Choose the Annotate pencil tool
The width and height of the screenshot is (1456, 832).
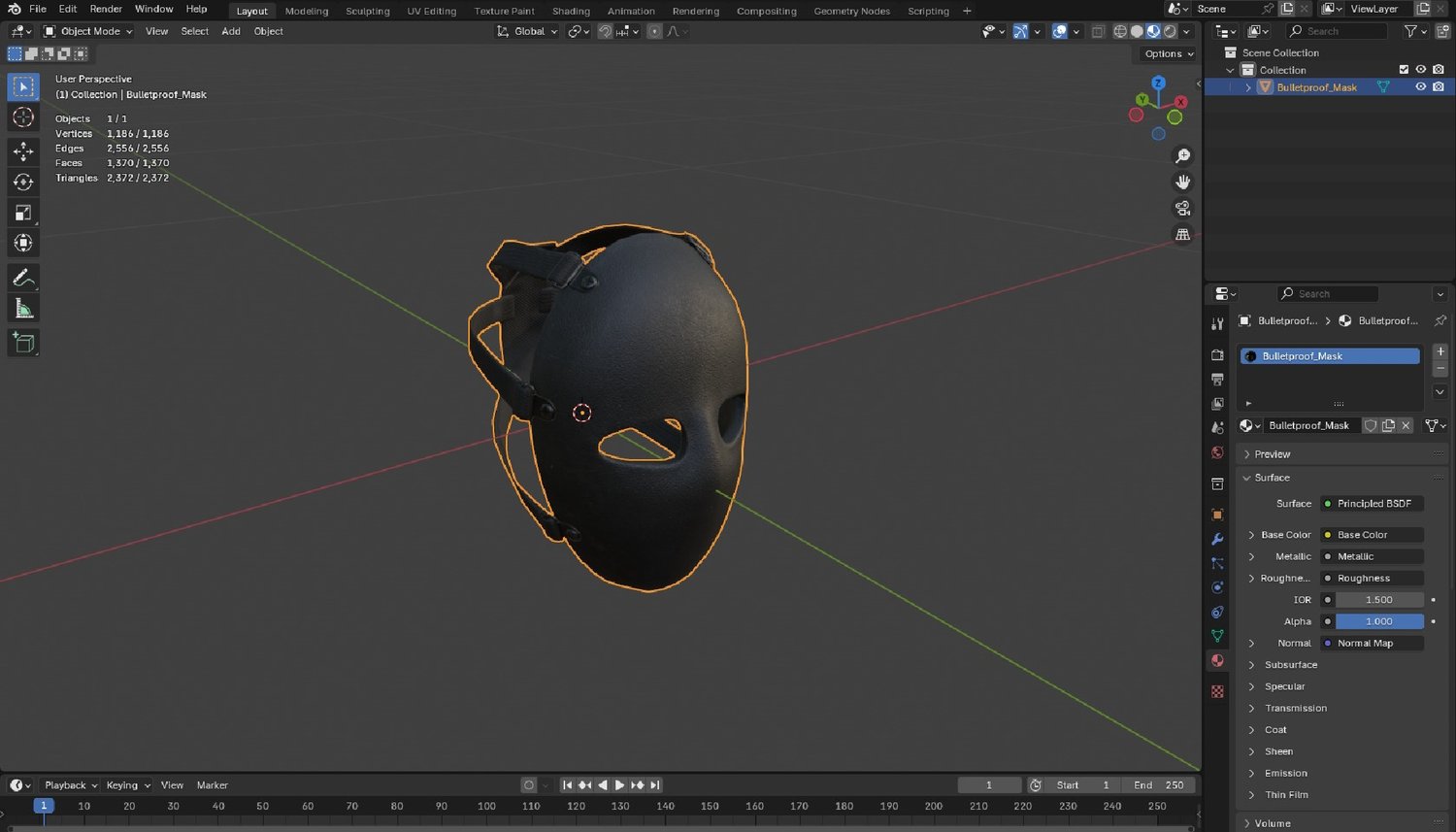pyautogui.click(x=23, y=278)
